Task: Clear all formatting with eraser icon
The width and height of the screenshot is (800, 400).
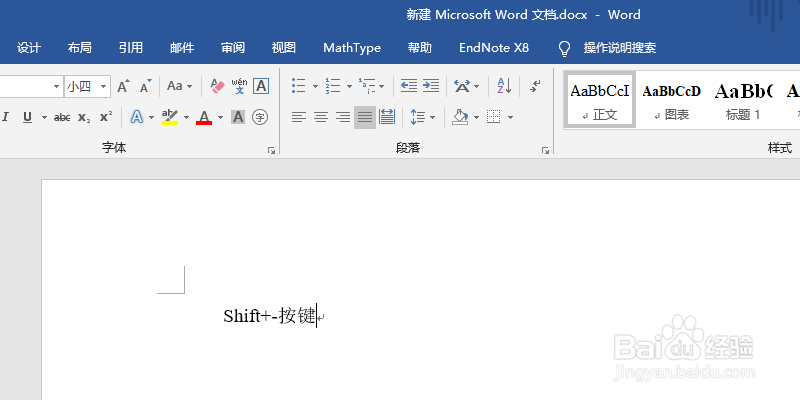Action: coord(217,86)
